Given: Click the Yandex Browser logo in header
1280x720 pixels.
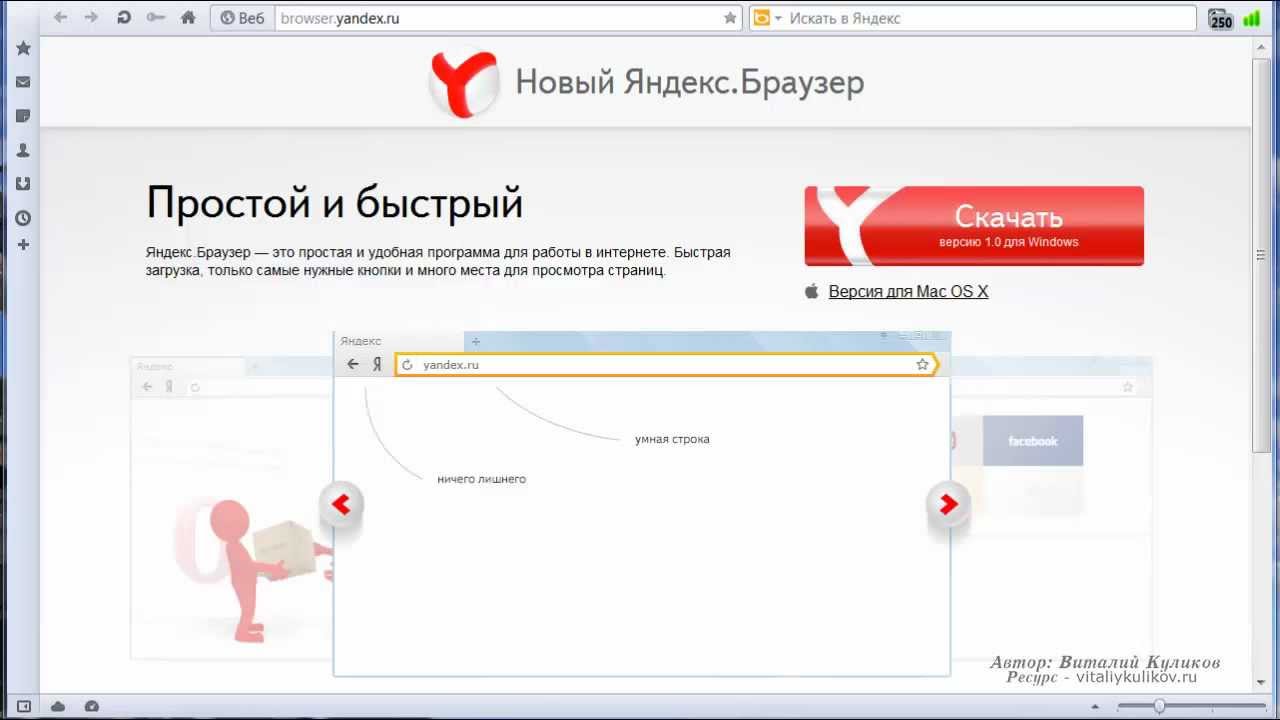Looking at the screenshot, I should [x=464, y=84].
